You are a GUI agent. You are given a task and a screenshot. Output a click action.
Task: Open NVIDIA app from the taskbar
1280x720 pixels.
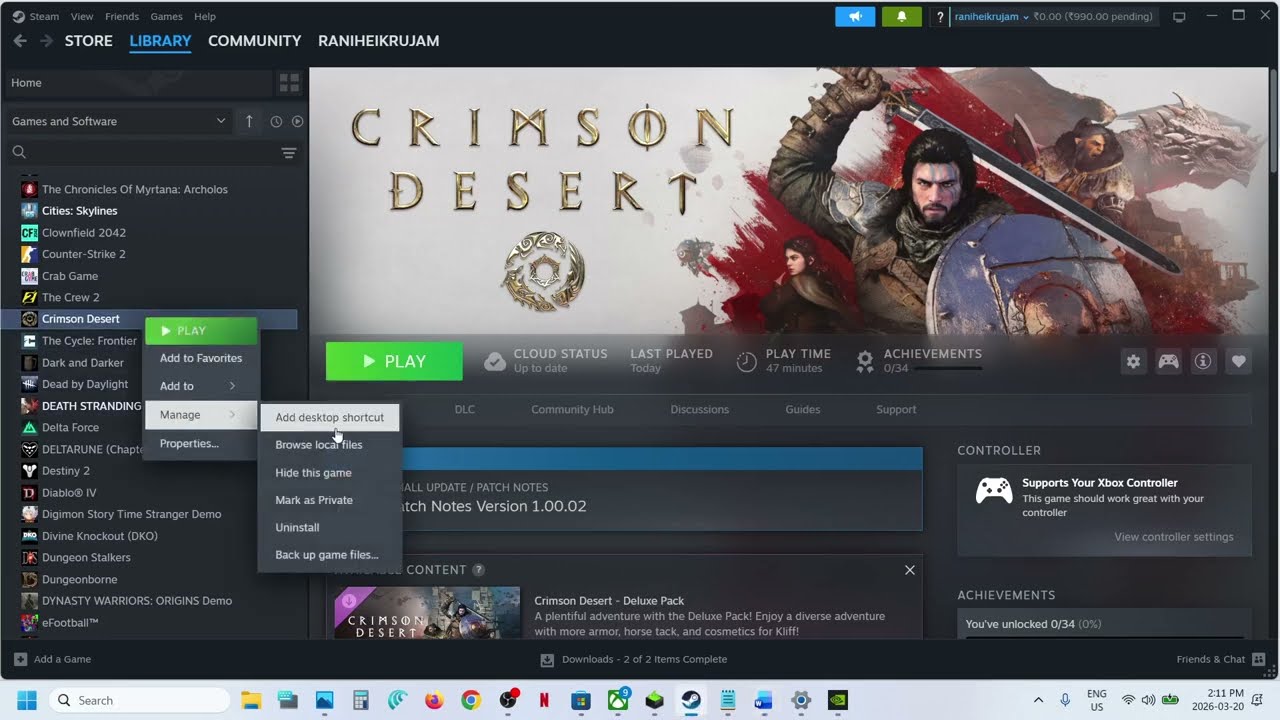(x=838, y=700)
